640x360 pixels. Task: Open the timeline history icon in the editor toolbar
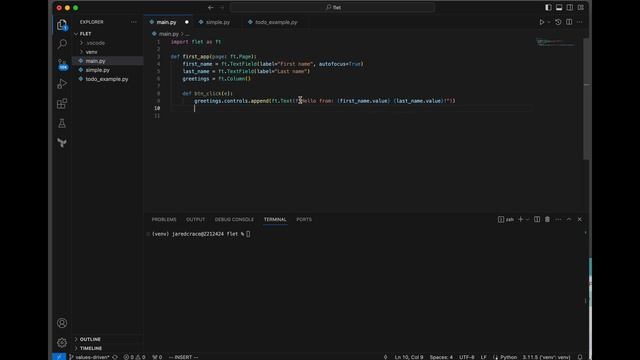coord(558,22)
